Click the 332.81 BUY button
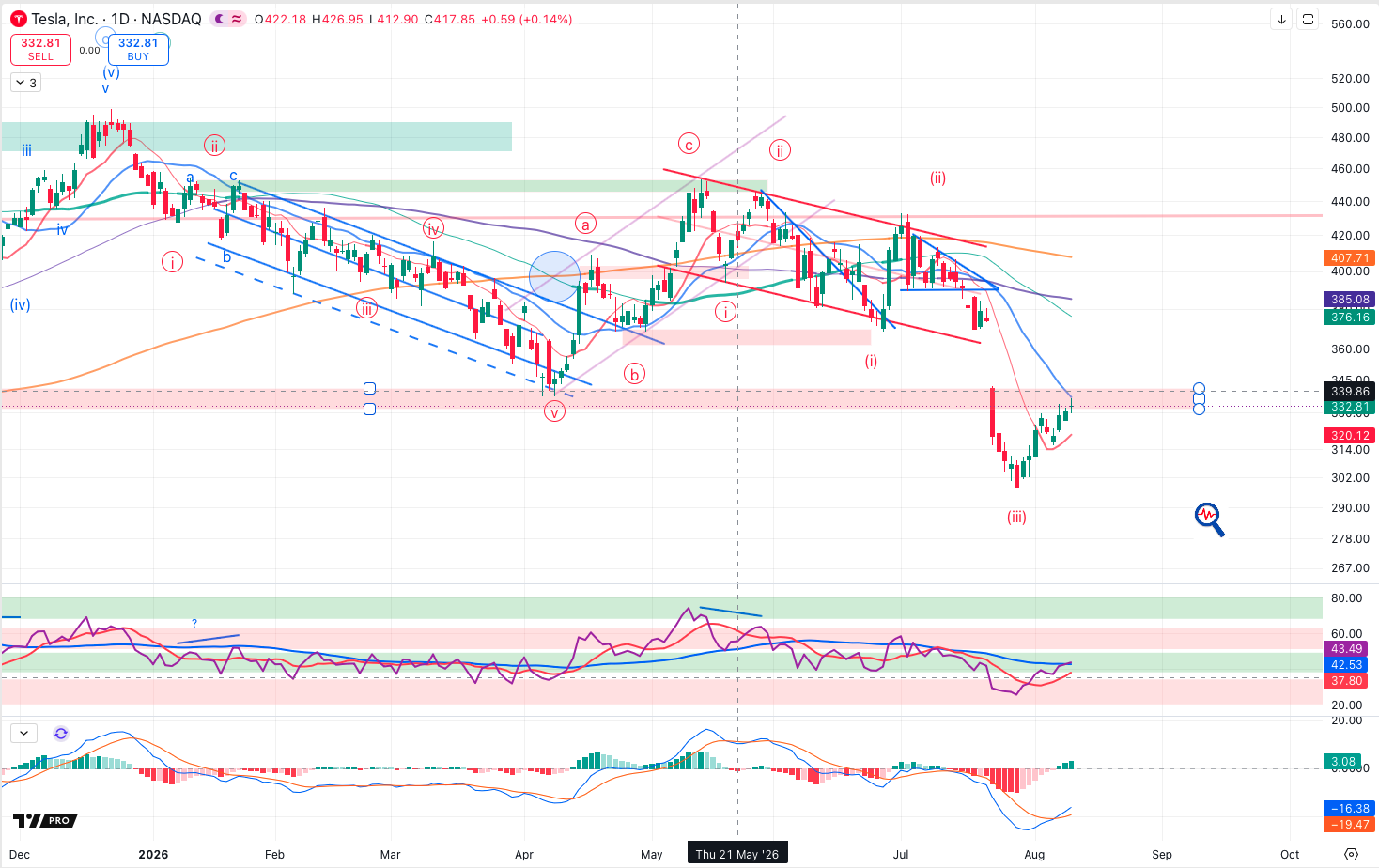Image resolution: width=1379 pixels, height=868 pixels. tap(138, 49)
